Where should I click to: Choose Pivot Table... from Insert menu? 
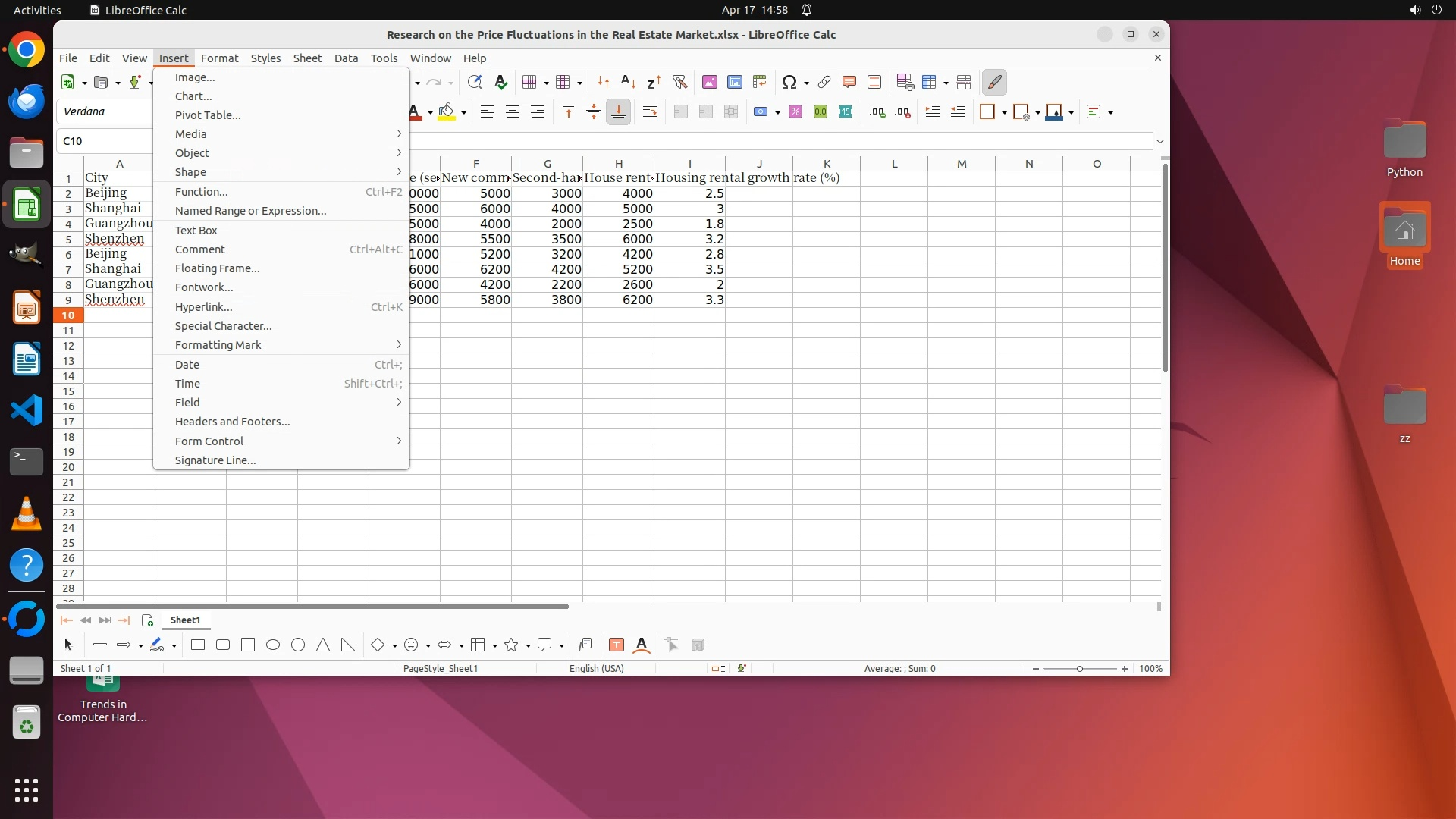[208, 115]
